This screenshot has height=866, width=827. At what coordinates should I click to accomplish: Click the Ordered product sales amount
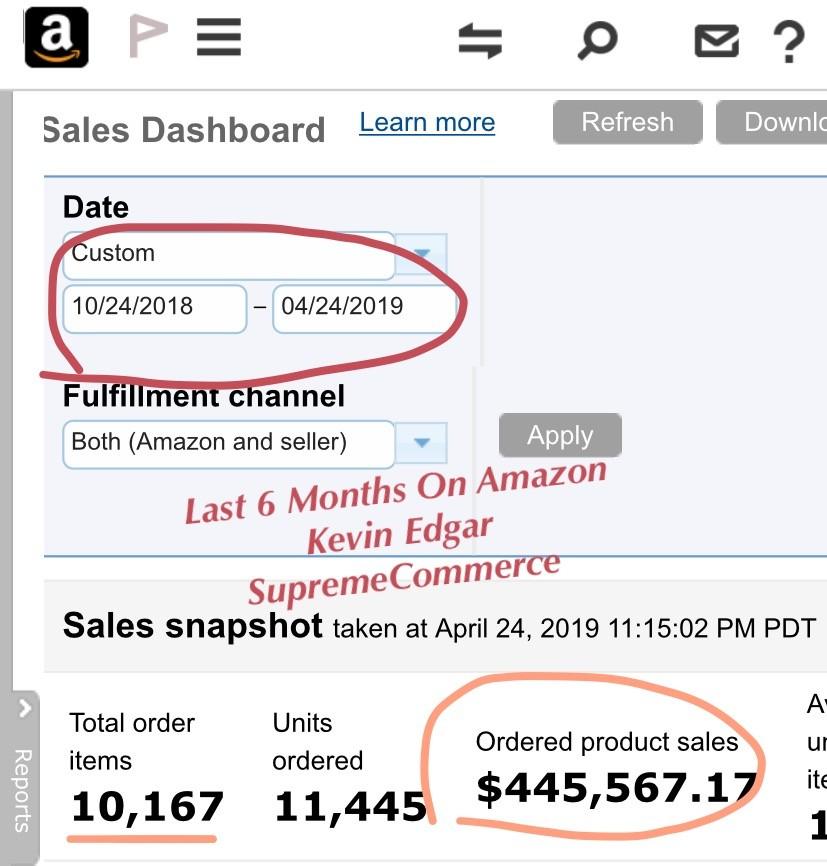[x=616, y=788]
